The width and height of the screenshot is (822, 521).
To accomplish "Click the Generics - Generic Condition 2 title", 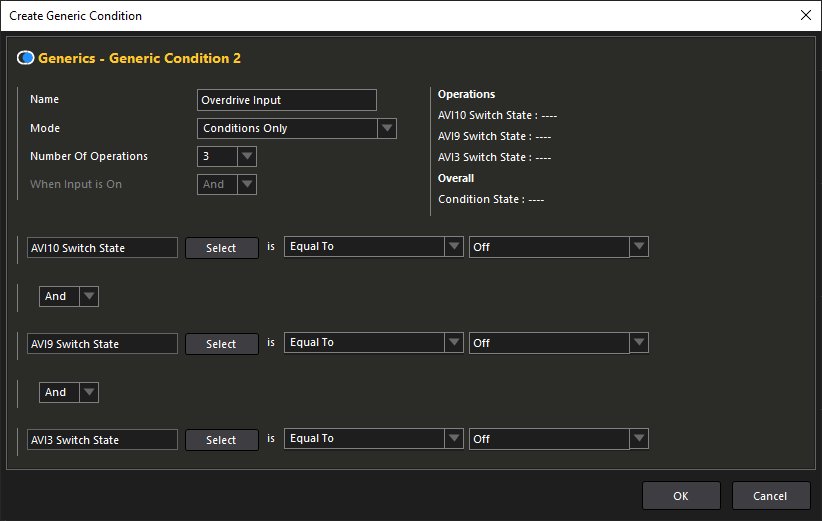I will point(139,58).
